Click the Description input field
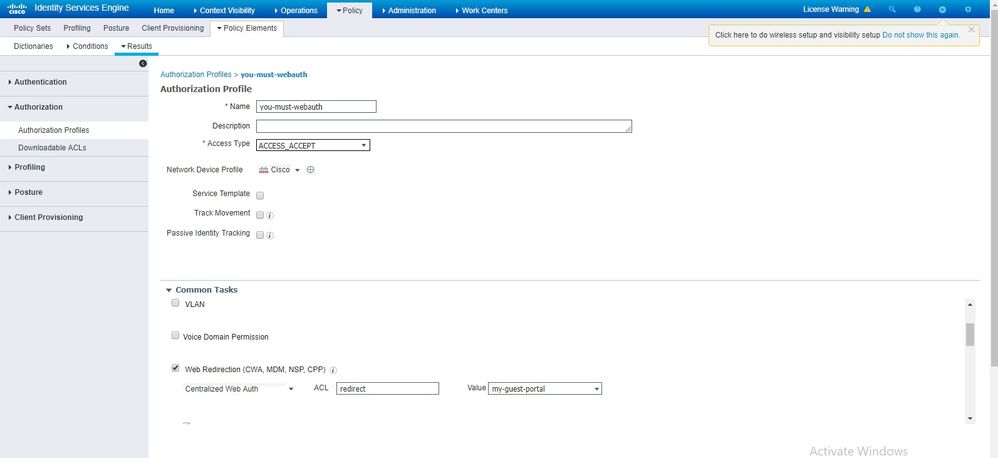The width and height of the screenshot is (998, 458). click(444, 126)
